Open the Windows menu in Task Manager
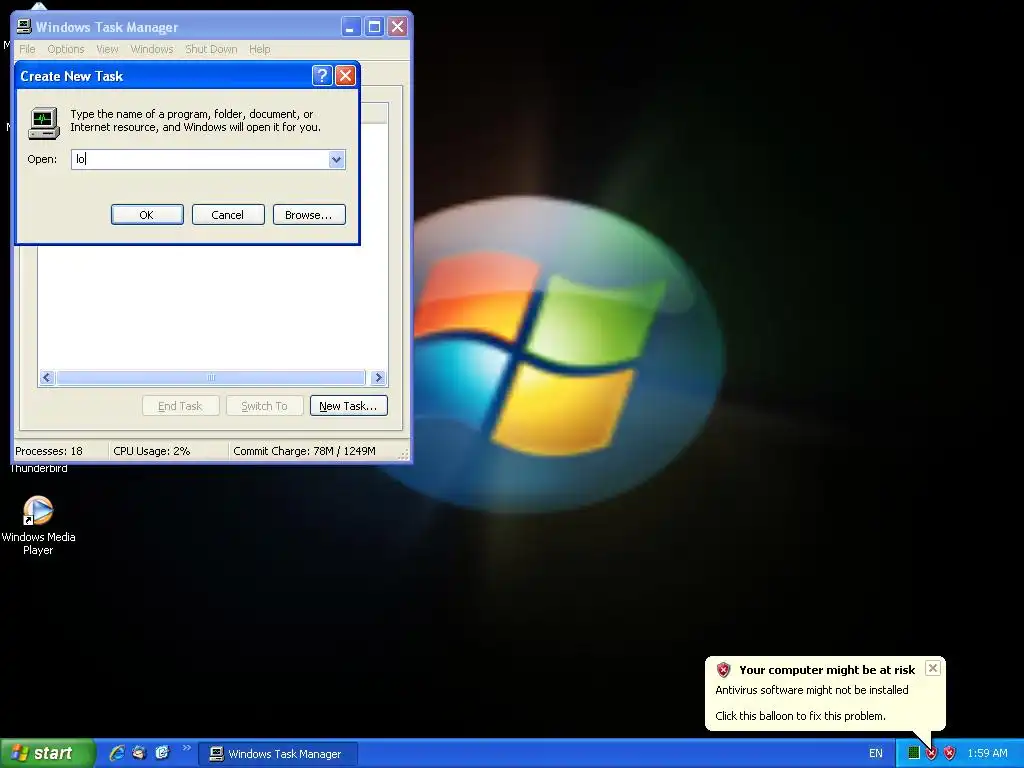The width and height of the screenshot is (1024, 768). click(152, 49)
